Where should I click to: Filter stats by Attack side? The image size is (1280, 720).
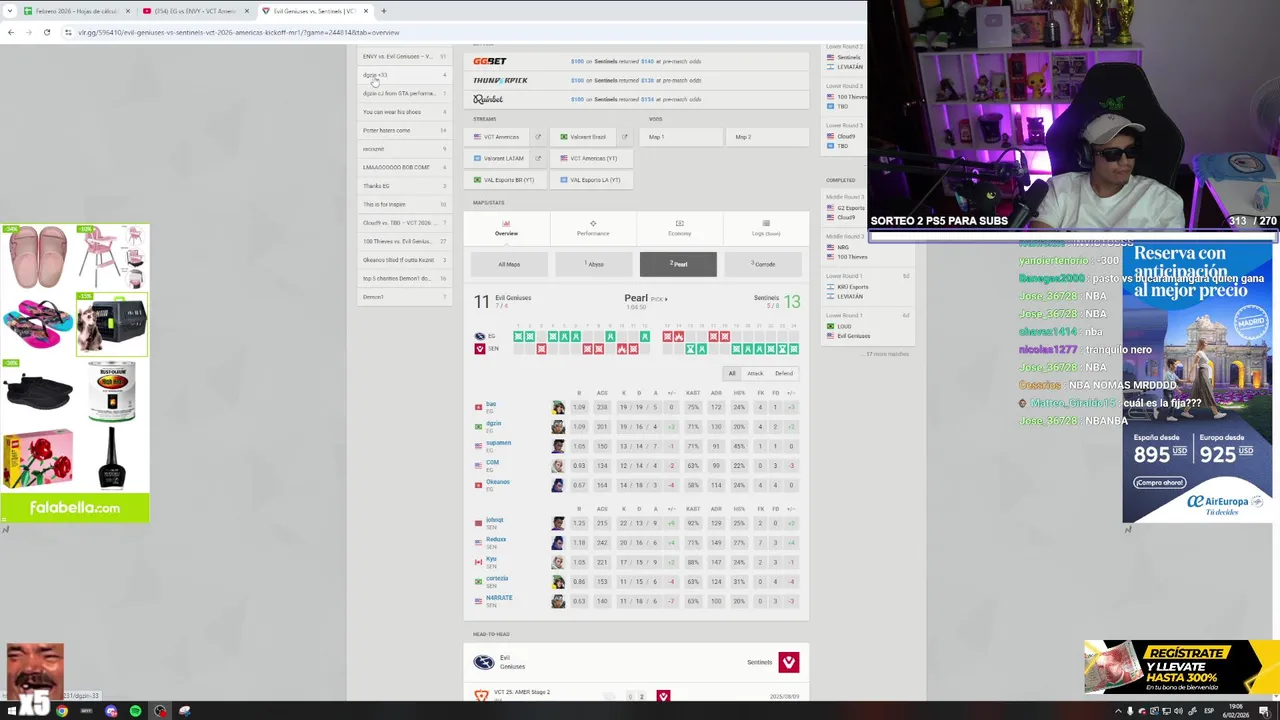pos(755,373)
